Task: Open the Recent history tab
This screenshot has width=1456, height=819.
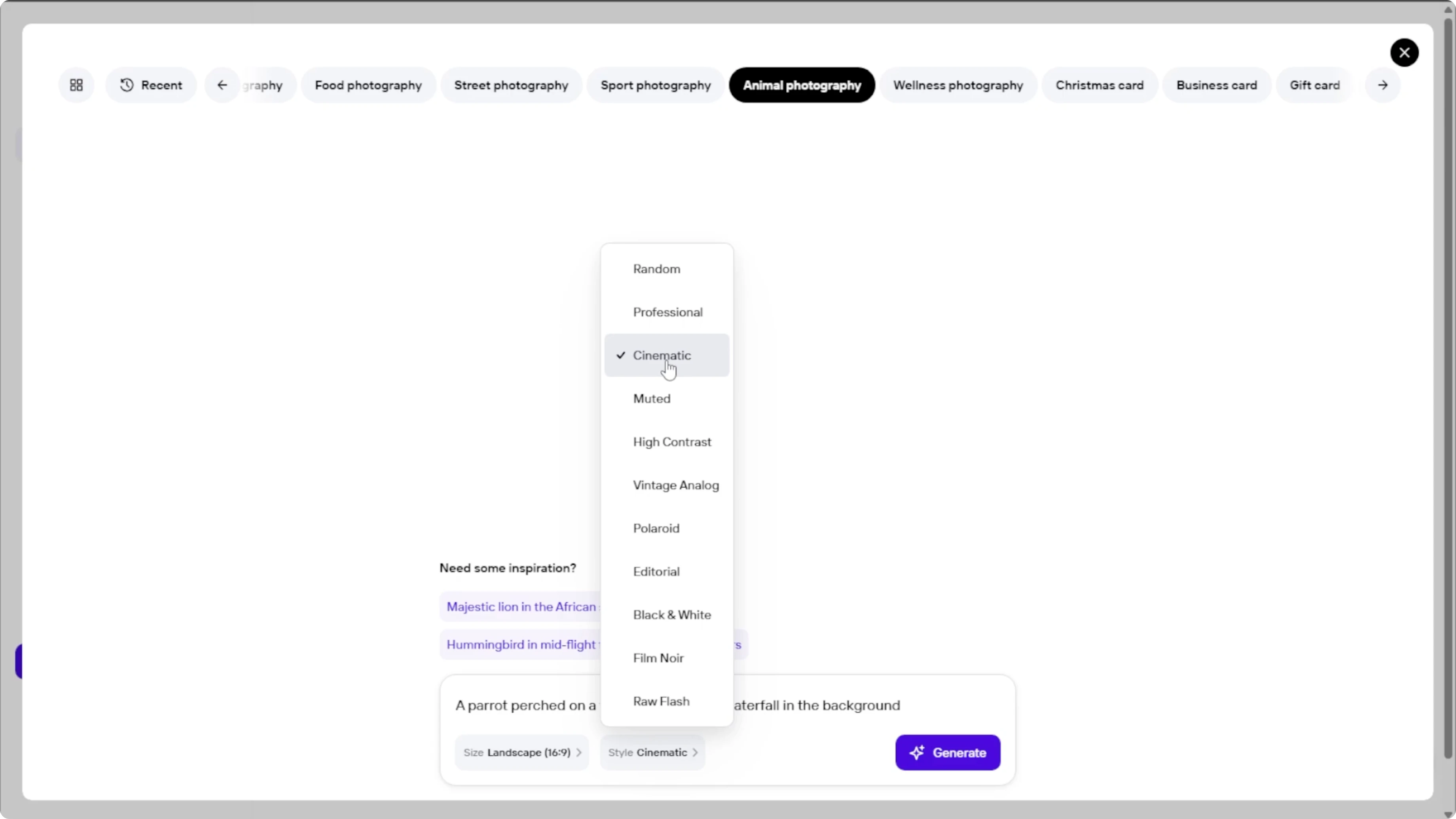Action: pyautogui.click(x=151, y=85)
